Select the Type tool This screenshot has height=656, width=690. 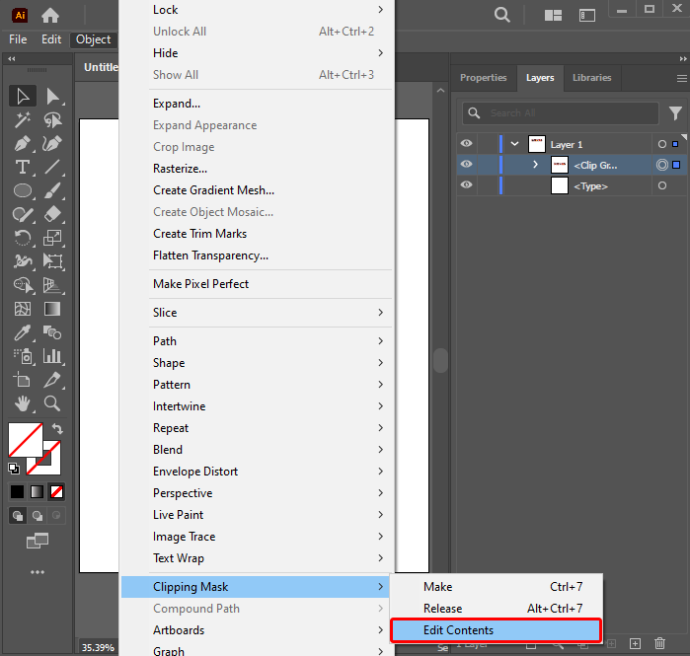coord(22,167)
